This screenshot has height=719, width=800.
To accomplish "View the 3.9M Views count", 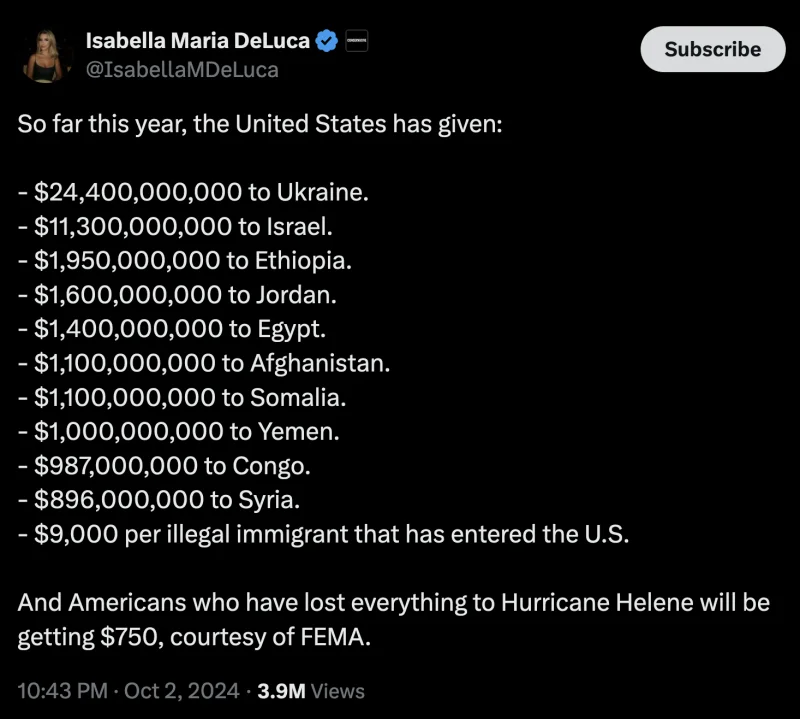I will point(311,691).
